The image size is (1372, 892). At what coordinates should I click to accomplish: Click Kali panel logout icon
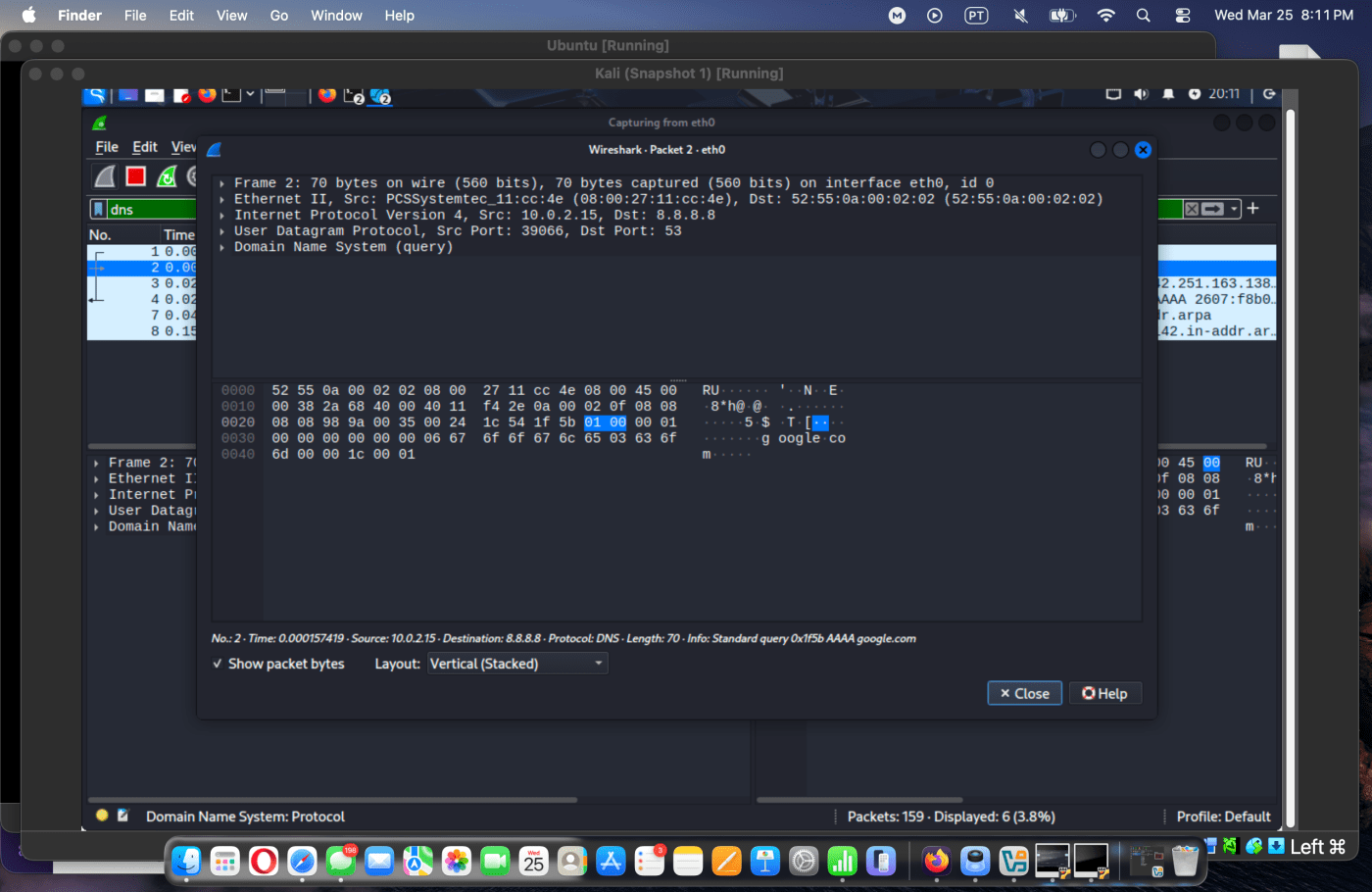[1269, 94]
